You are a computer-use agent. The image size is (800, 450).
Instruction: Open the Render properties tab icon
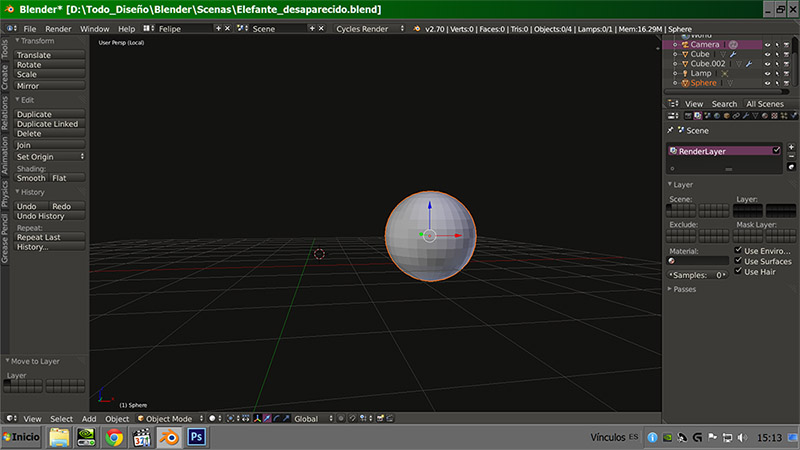pyautogui.click(x=688, y=116)
